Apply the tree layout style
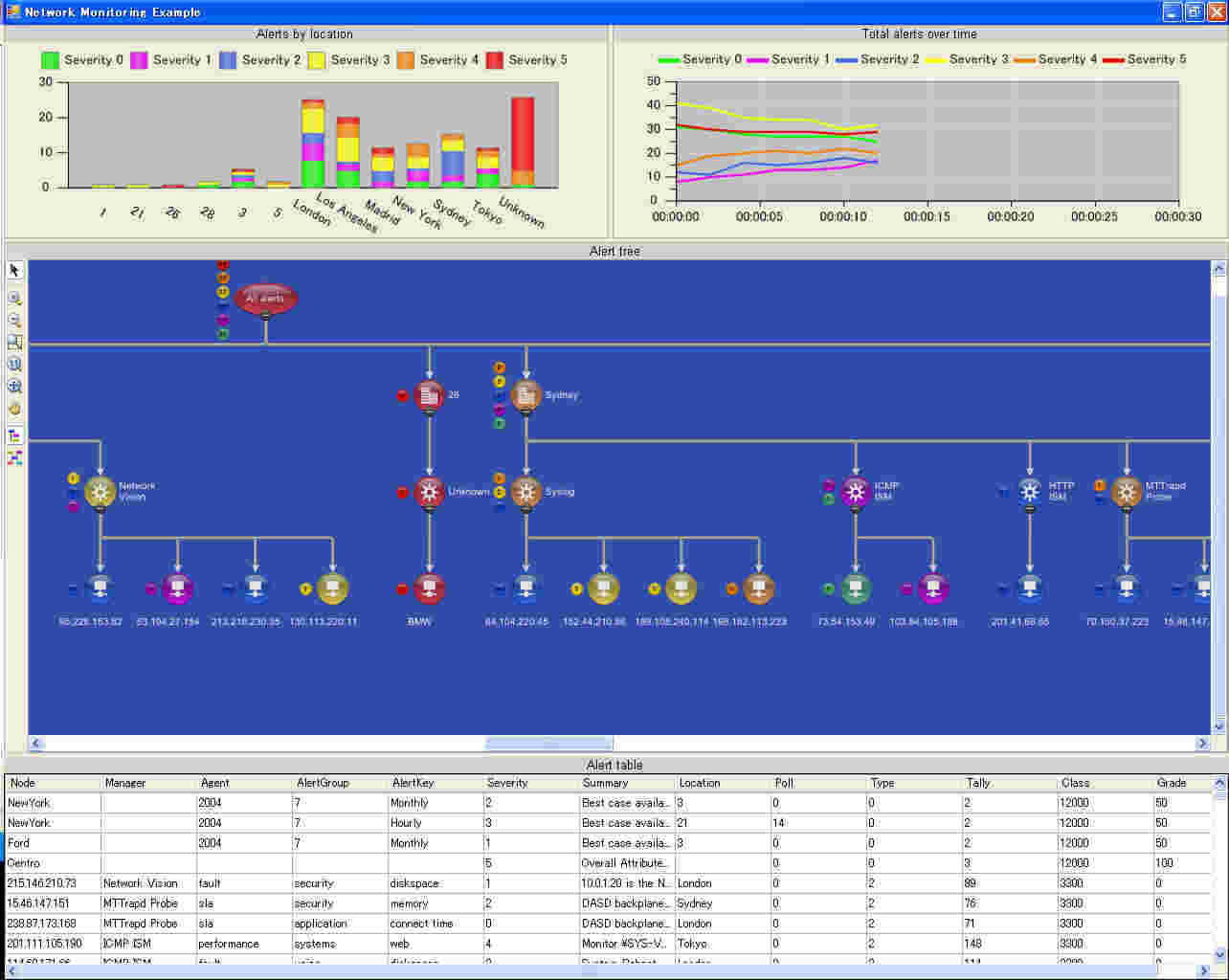The image size is (1229, 980). point(14,435)
